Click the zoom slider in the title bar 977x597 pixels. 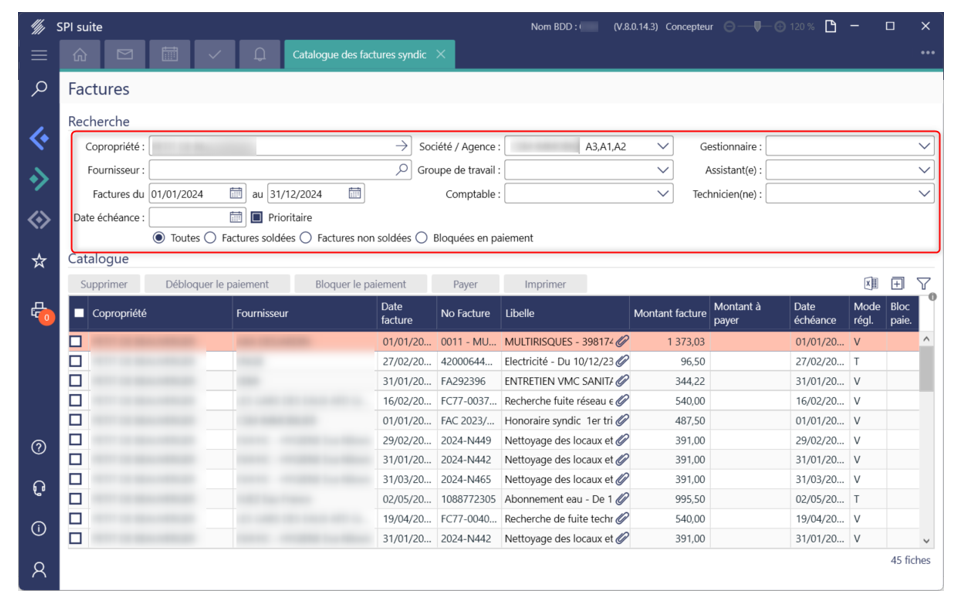[x=758, y=26]
